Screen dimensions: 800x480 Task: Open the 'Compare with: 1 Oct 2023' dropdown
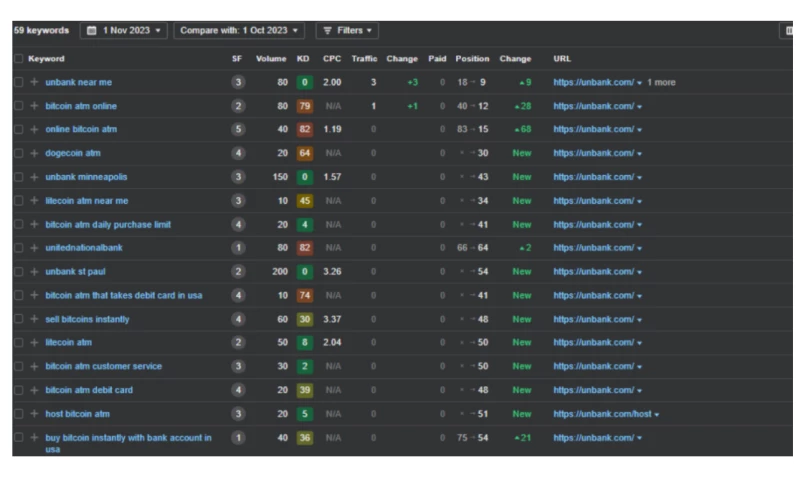click(x=240, y=31)
